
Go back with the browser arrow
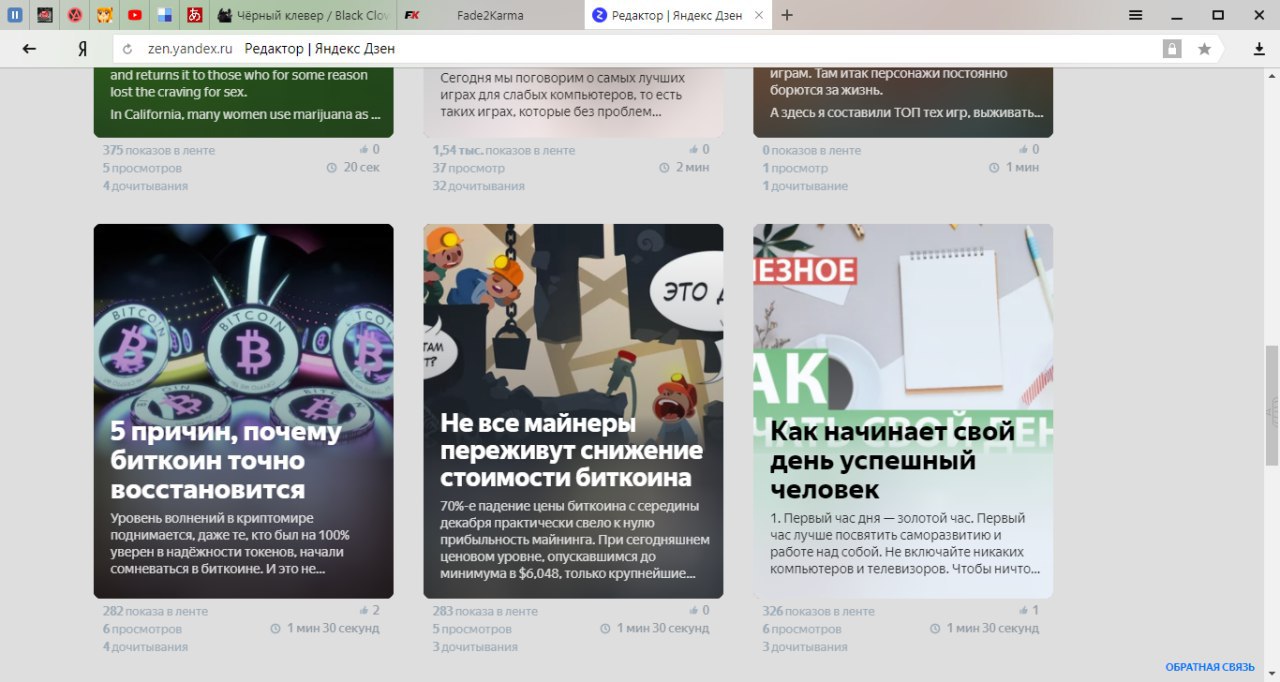29,48
